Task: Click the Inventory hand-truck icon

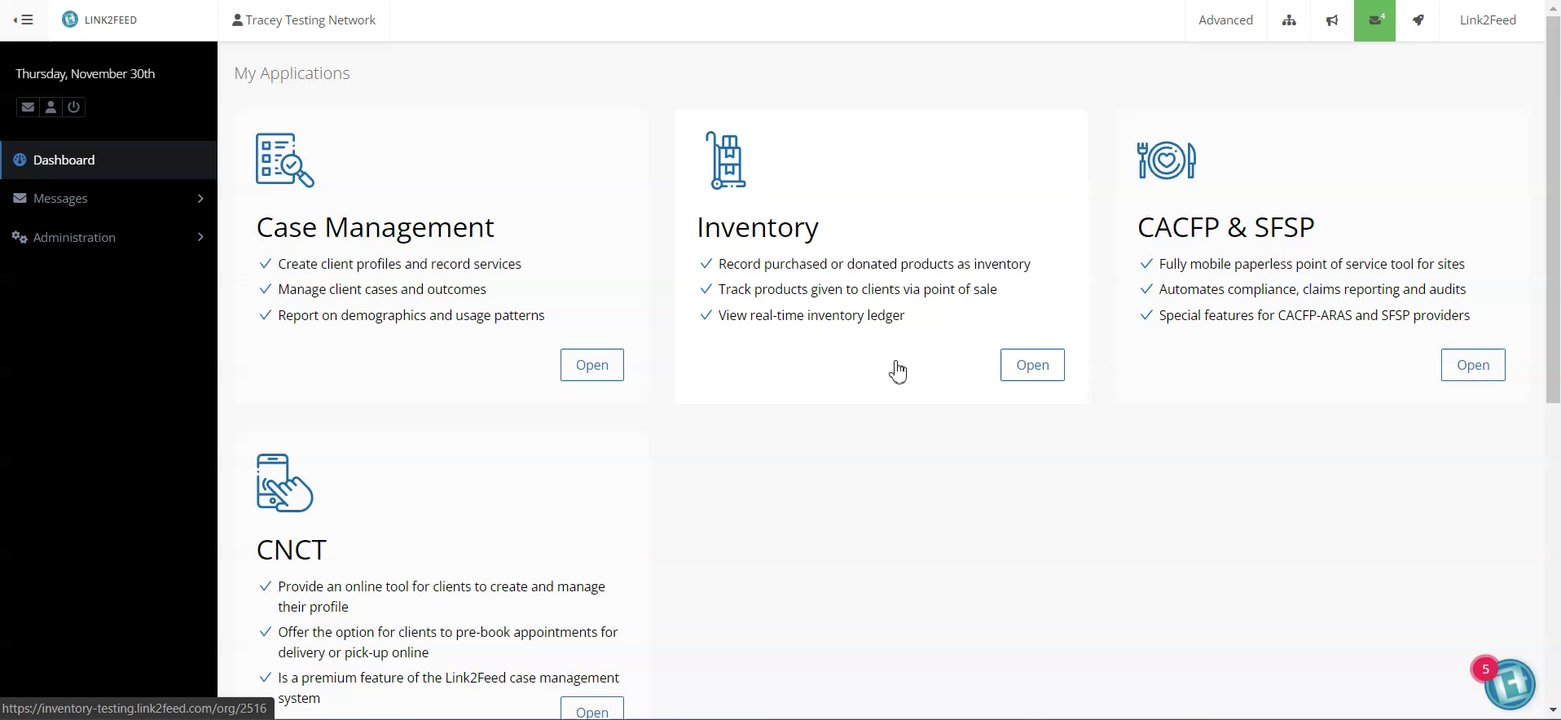Action: point(726,160)
